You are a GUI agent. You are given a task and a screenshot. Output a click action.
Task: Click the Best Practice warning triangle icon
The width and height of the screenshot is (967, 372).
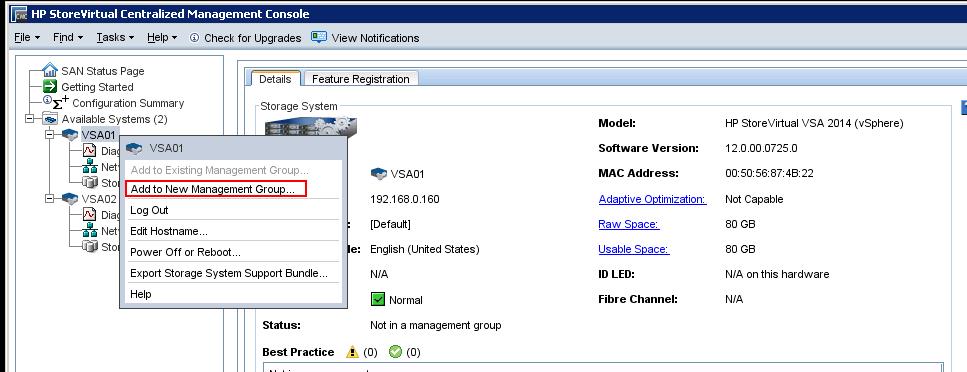click(352, 352)
